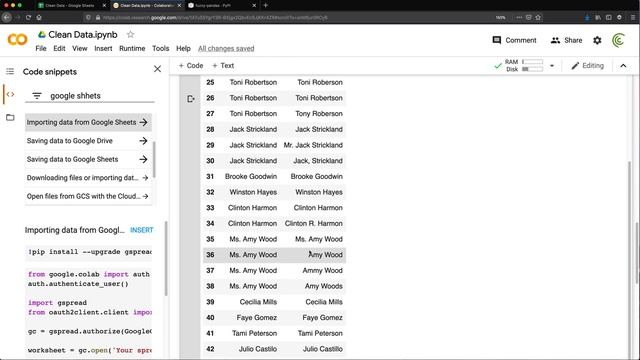
Task: Click 'Brooke Goodwin' in row 31 first column
Action: [251, 176]
